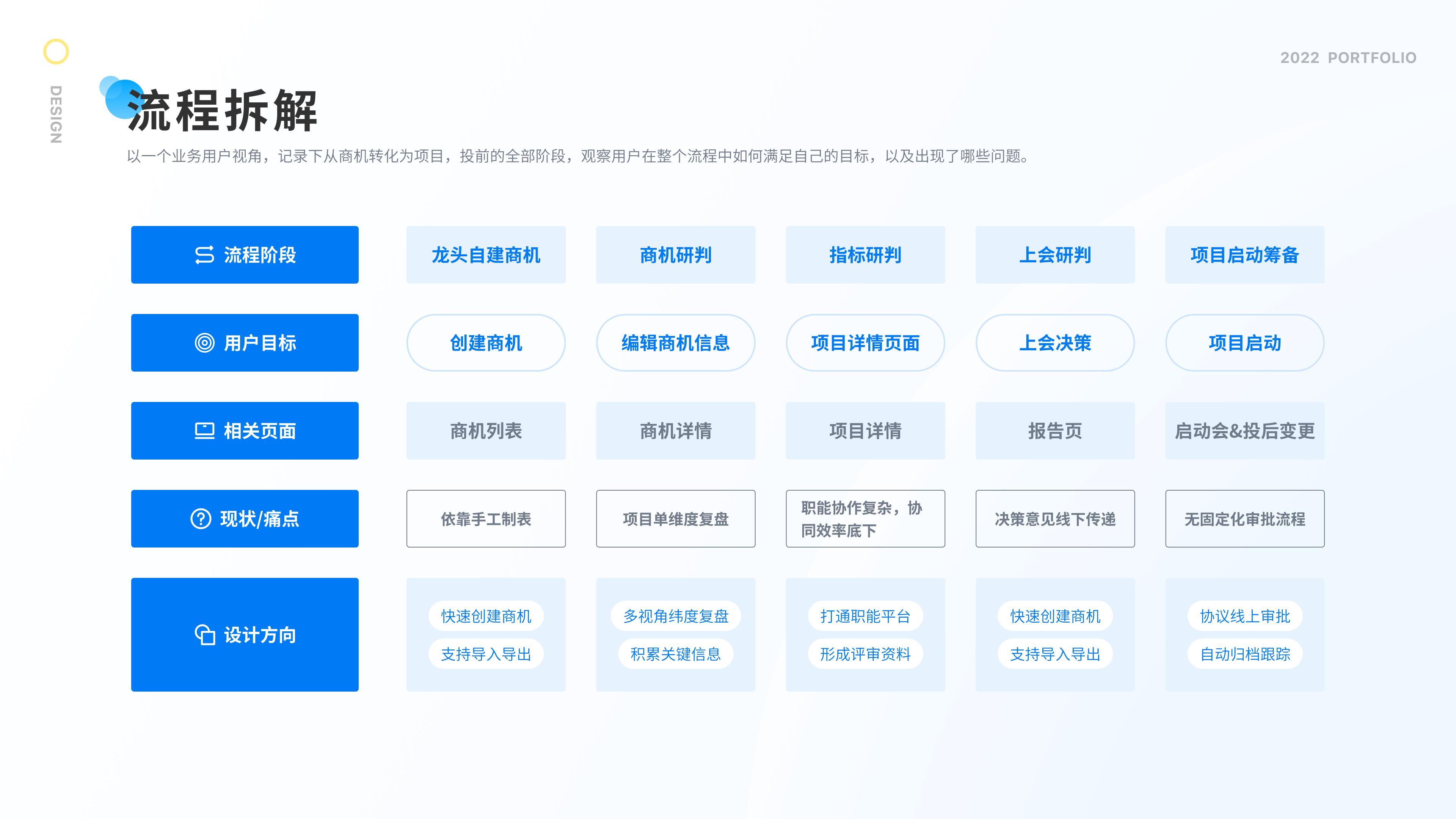Click the 项目启动 goal pill
The height and width of the screenshot is (819, 1456).
coord(1244,343)
